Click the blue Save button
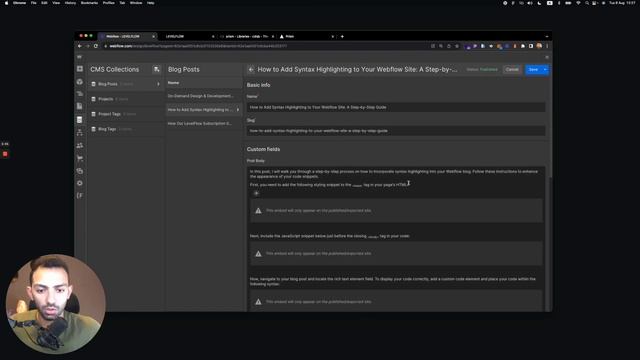Image resolution: width=640 pixels, height=360 pixels. [x=533, y=70]
